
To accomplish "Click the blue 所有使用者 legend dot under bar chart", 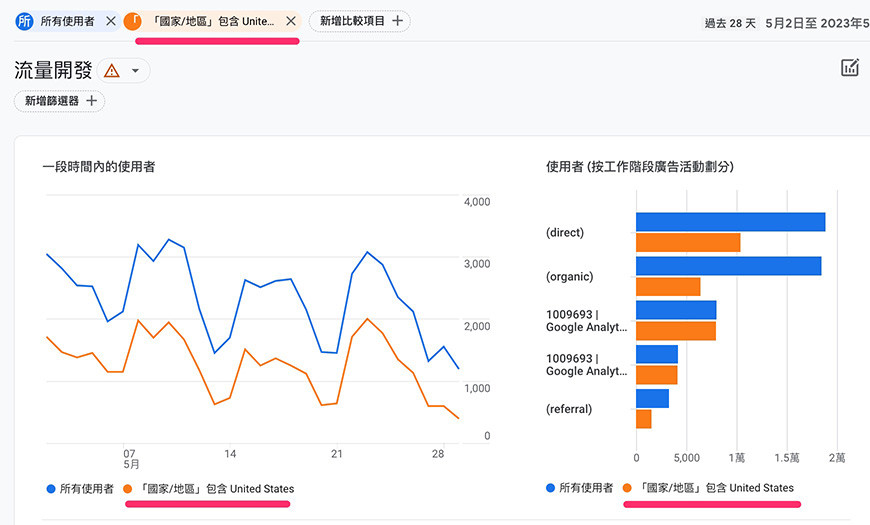I will point(550,488).
